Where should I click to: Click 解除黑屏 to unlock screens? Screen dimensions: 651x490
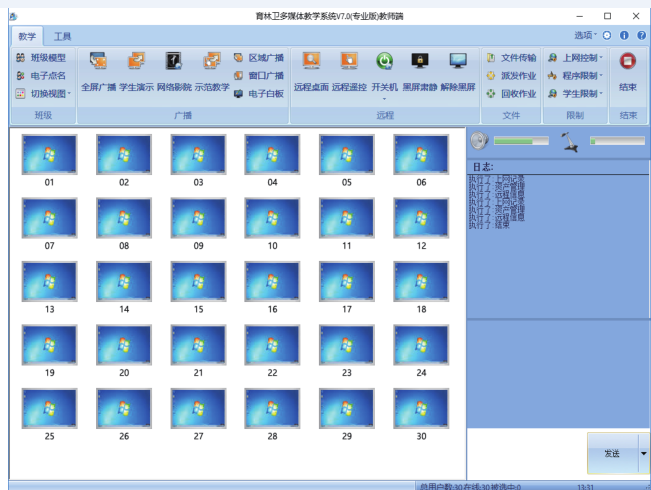coord(458,71)
